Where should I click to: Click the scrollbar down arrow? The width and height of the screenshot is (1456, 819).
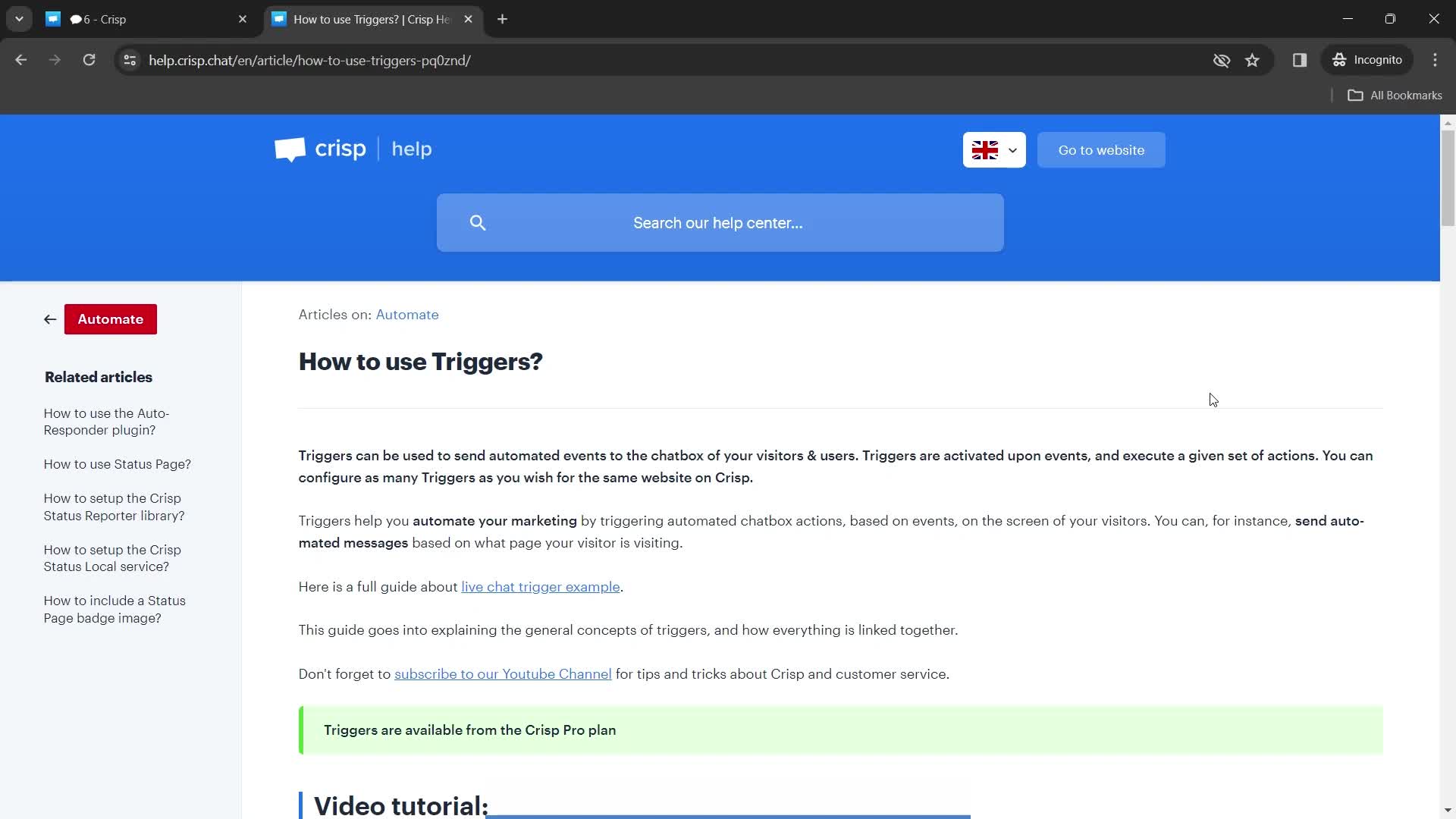point(1448,811)
